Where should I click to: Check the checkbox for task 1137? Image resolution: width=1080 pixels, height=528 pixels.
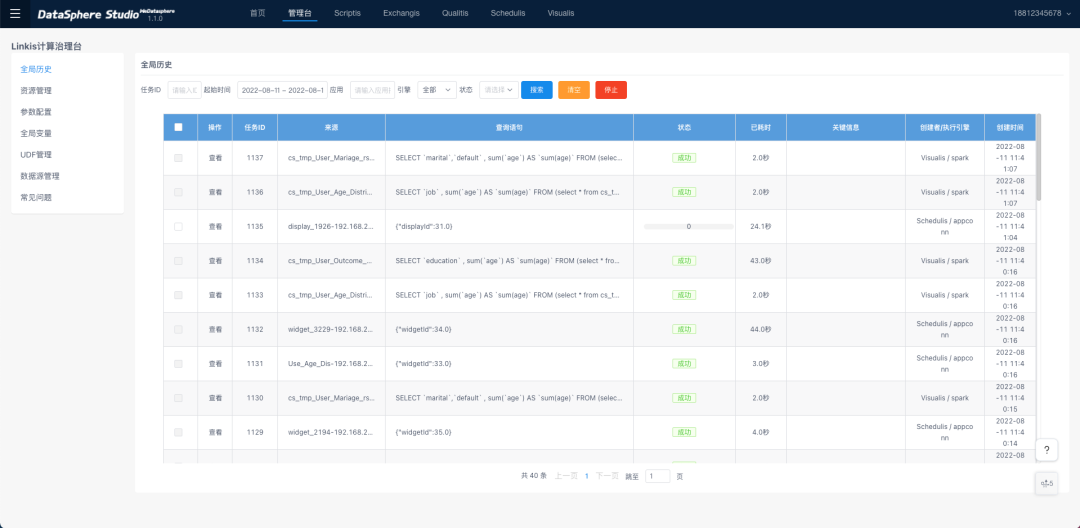pos(178,158)
